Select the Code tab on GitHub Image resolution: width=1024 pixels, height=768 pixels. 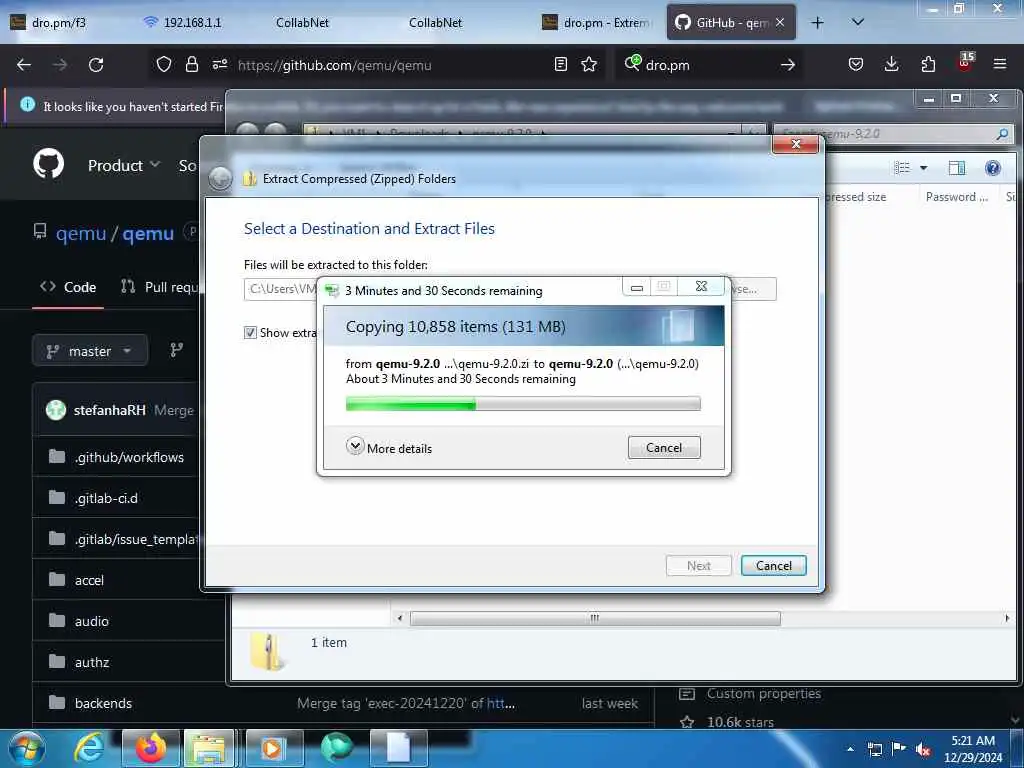(x=68, y=287)
